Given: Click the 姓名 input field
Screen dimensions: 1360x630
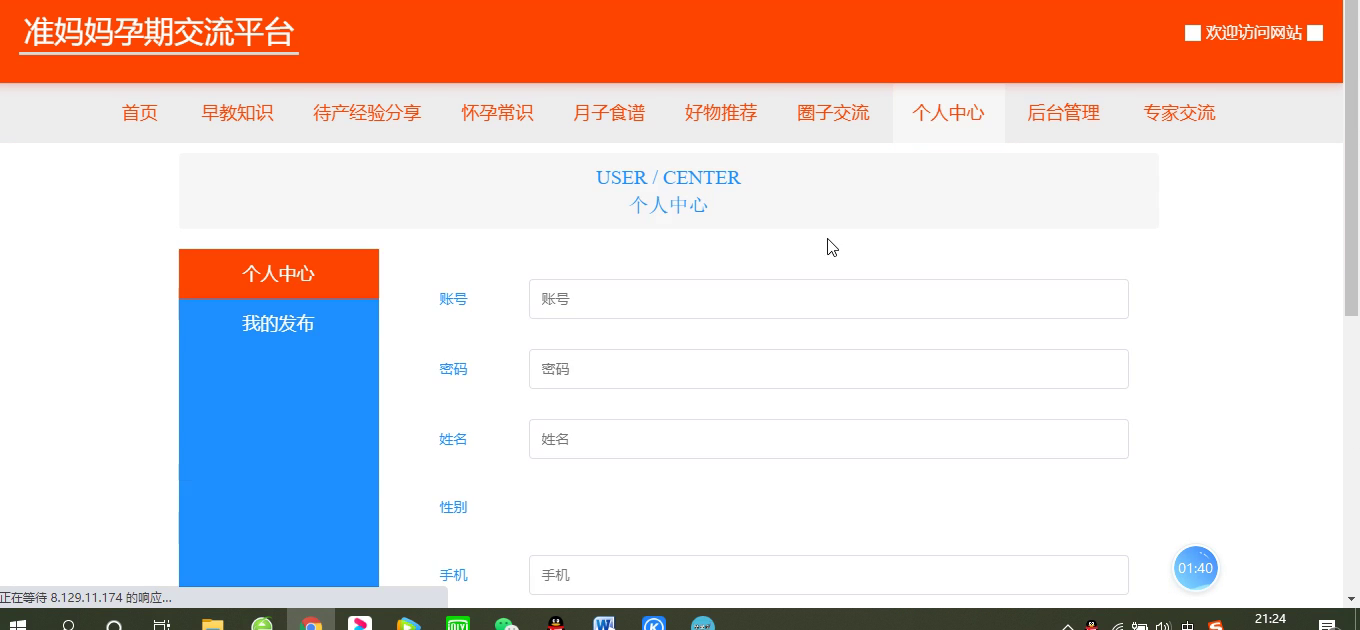Looking at the screenshot, I should 828,439.
